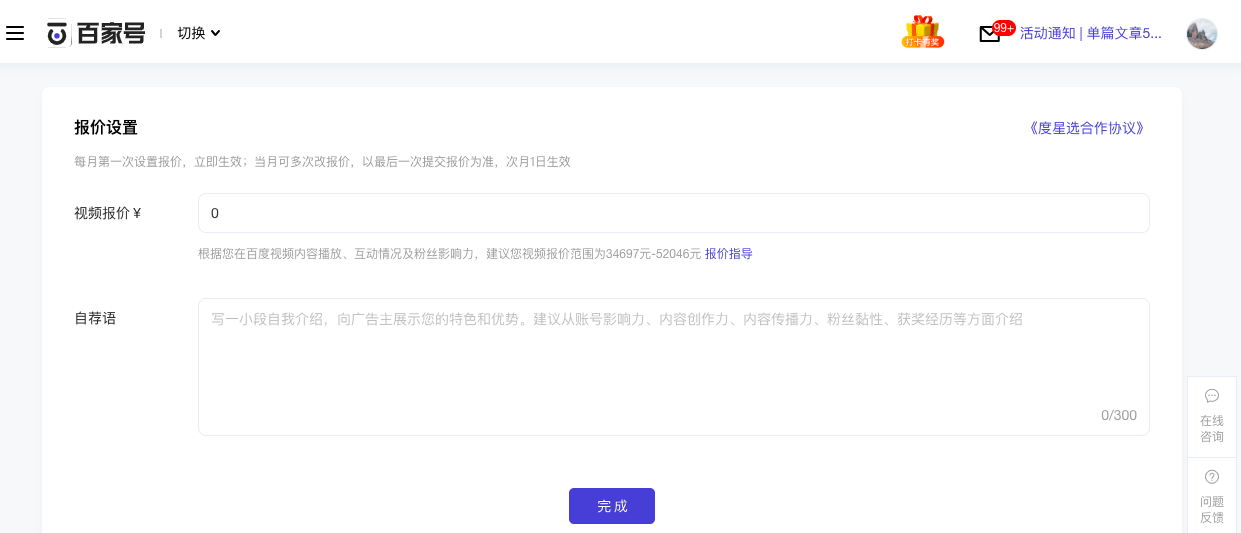
Task: Click the 0/300 character counter
Action: (1119, 415)
